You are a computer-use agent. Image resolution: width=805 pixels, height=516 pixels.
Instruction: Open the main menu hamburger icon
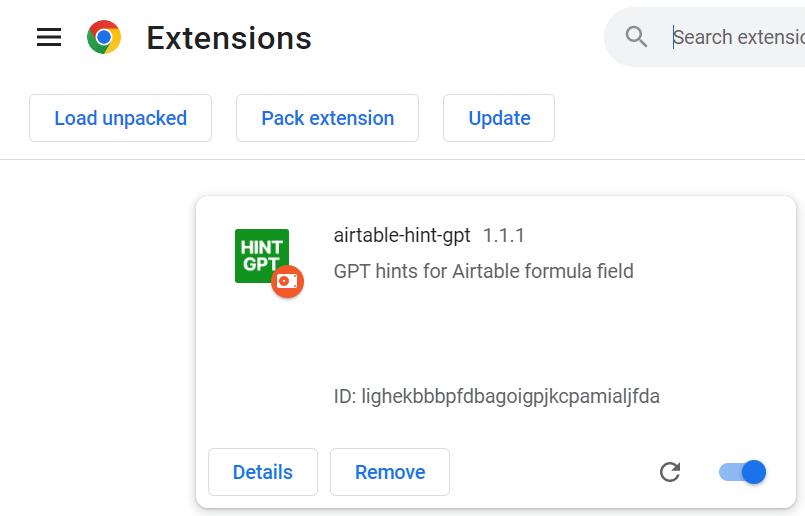pyautogui.click(x=49, y=38)
